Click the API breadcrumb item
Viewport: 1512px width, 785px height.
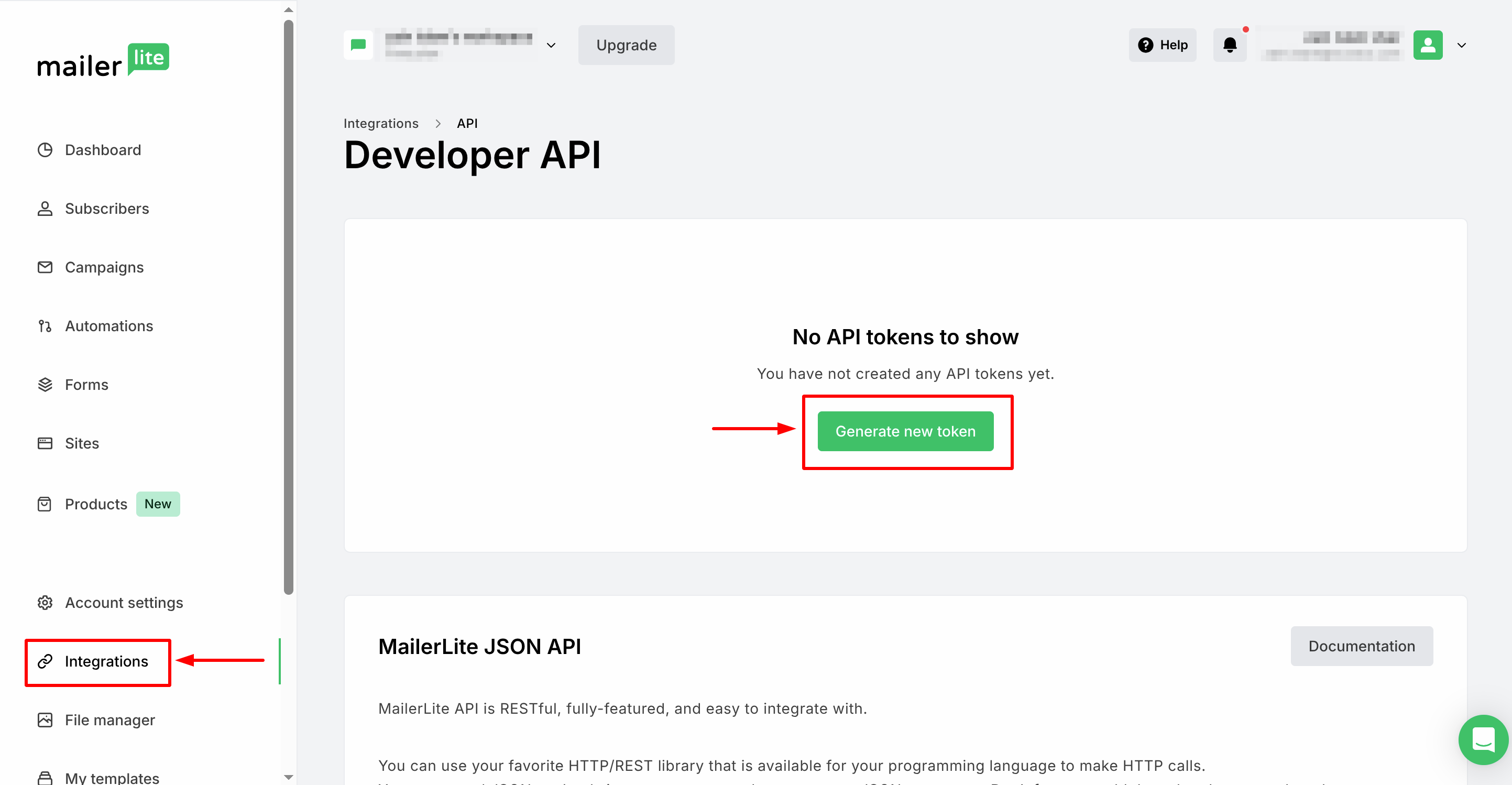click(467, 123)
